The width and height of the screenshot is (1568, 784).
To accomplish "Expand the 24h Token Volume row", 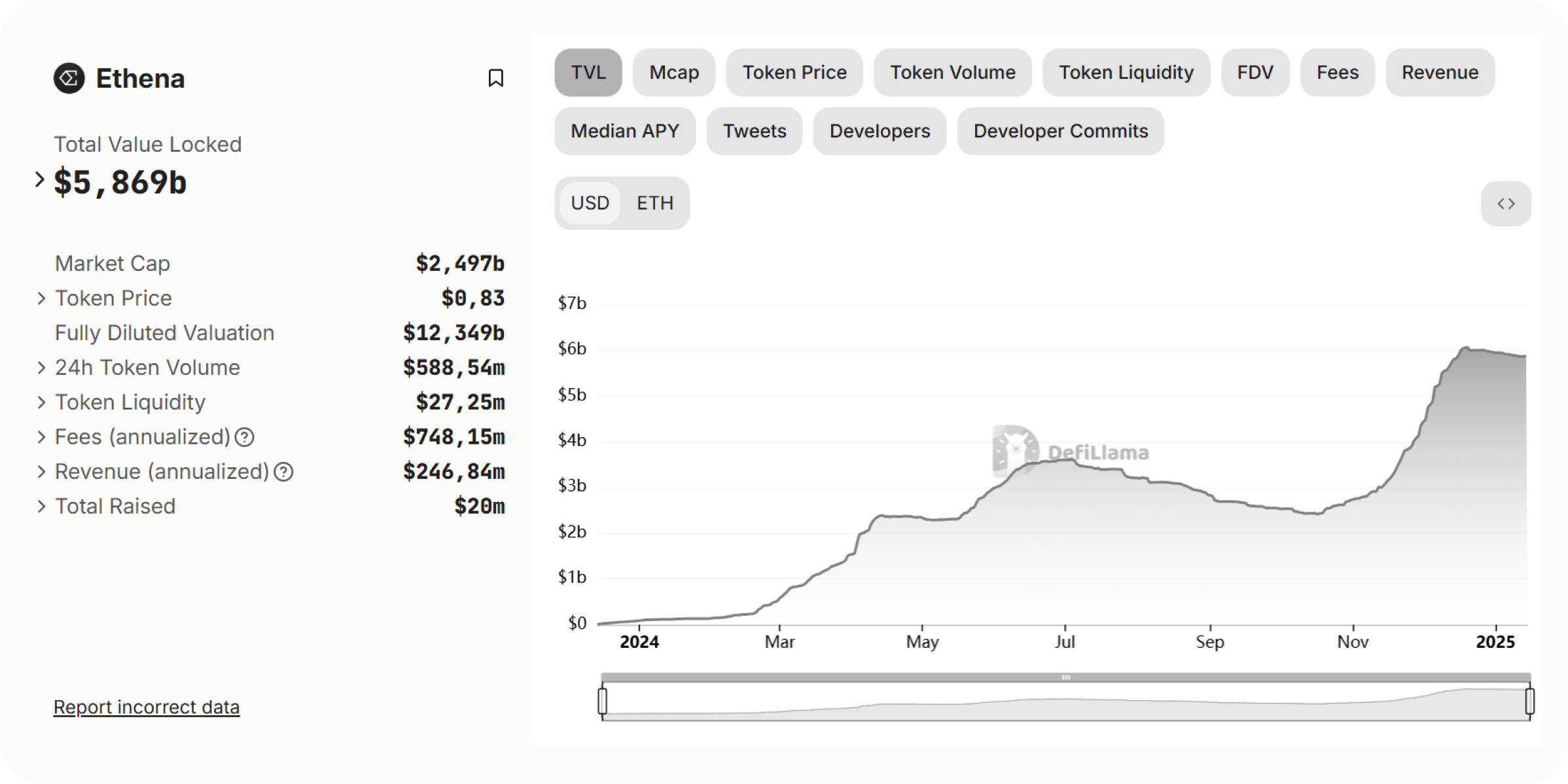I will [41, 368].
